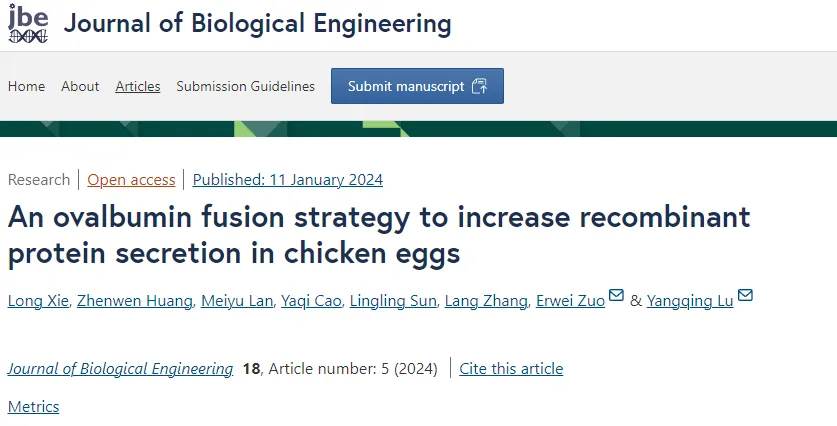Open author Yaqi Cao's profile
Viewport: 837px width, 426px height.
click(x=311, y=301)
